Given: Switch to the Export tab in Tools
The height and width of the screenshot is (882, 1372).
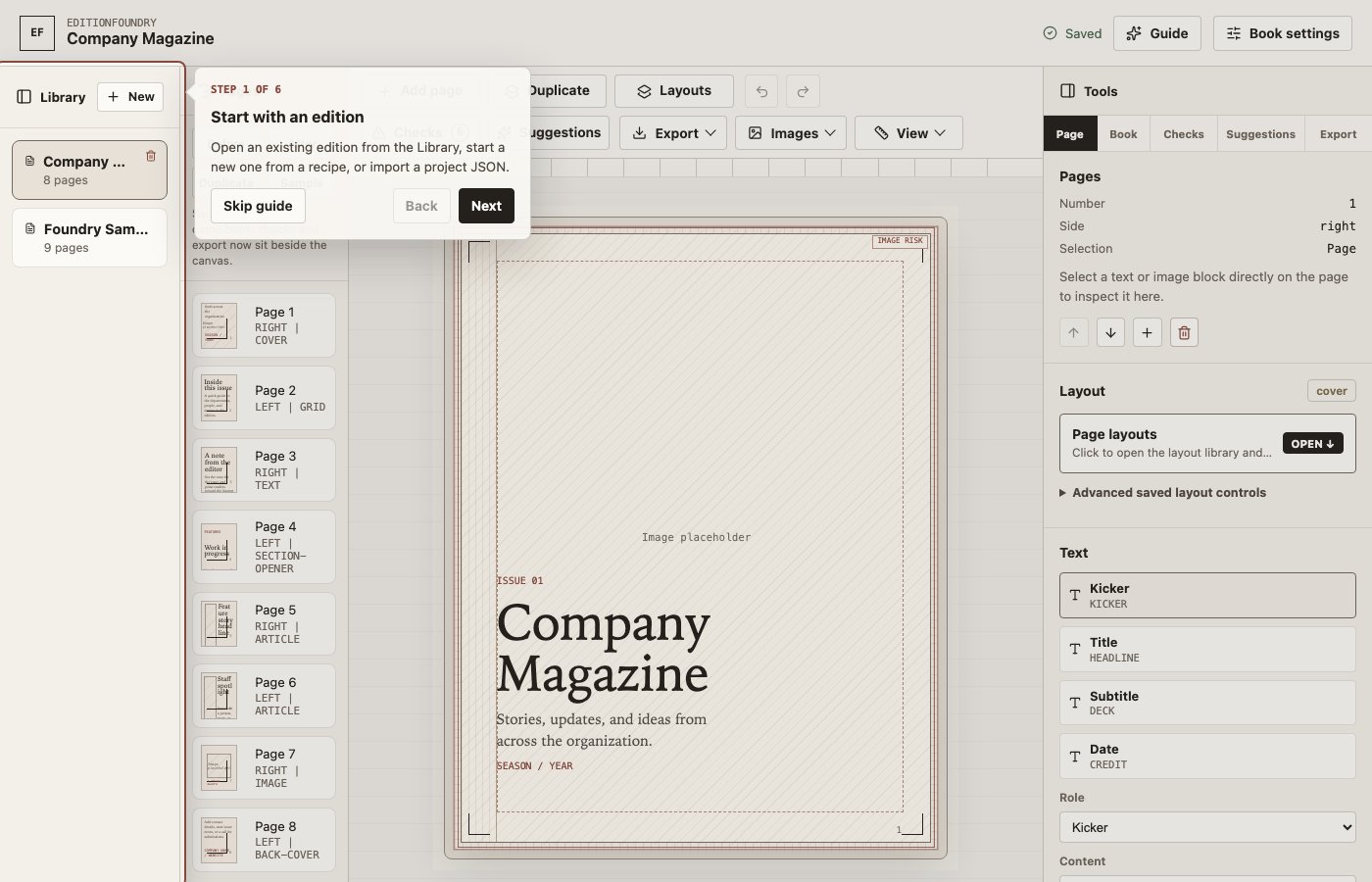Looking at the screenshot, I should (x=1338, y=134).
